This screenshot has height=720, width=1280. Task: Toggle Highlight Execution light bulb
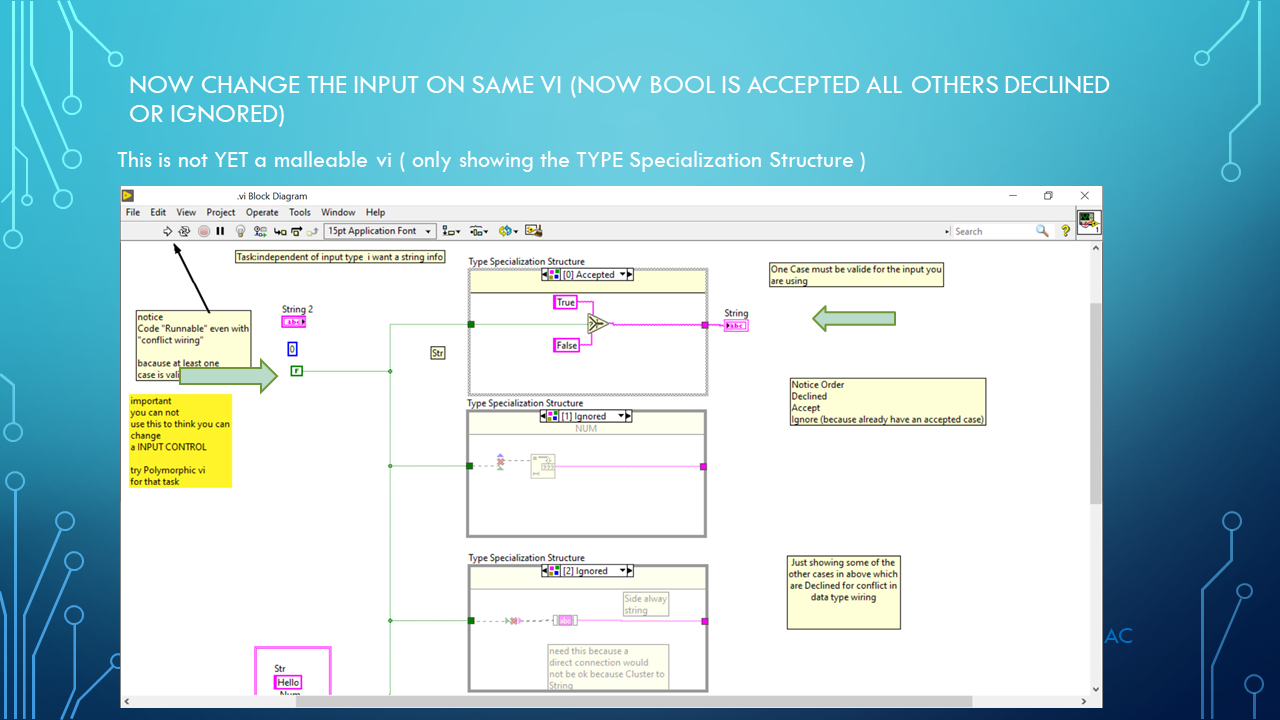coord(240,231)
